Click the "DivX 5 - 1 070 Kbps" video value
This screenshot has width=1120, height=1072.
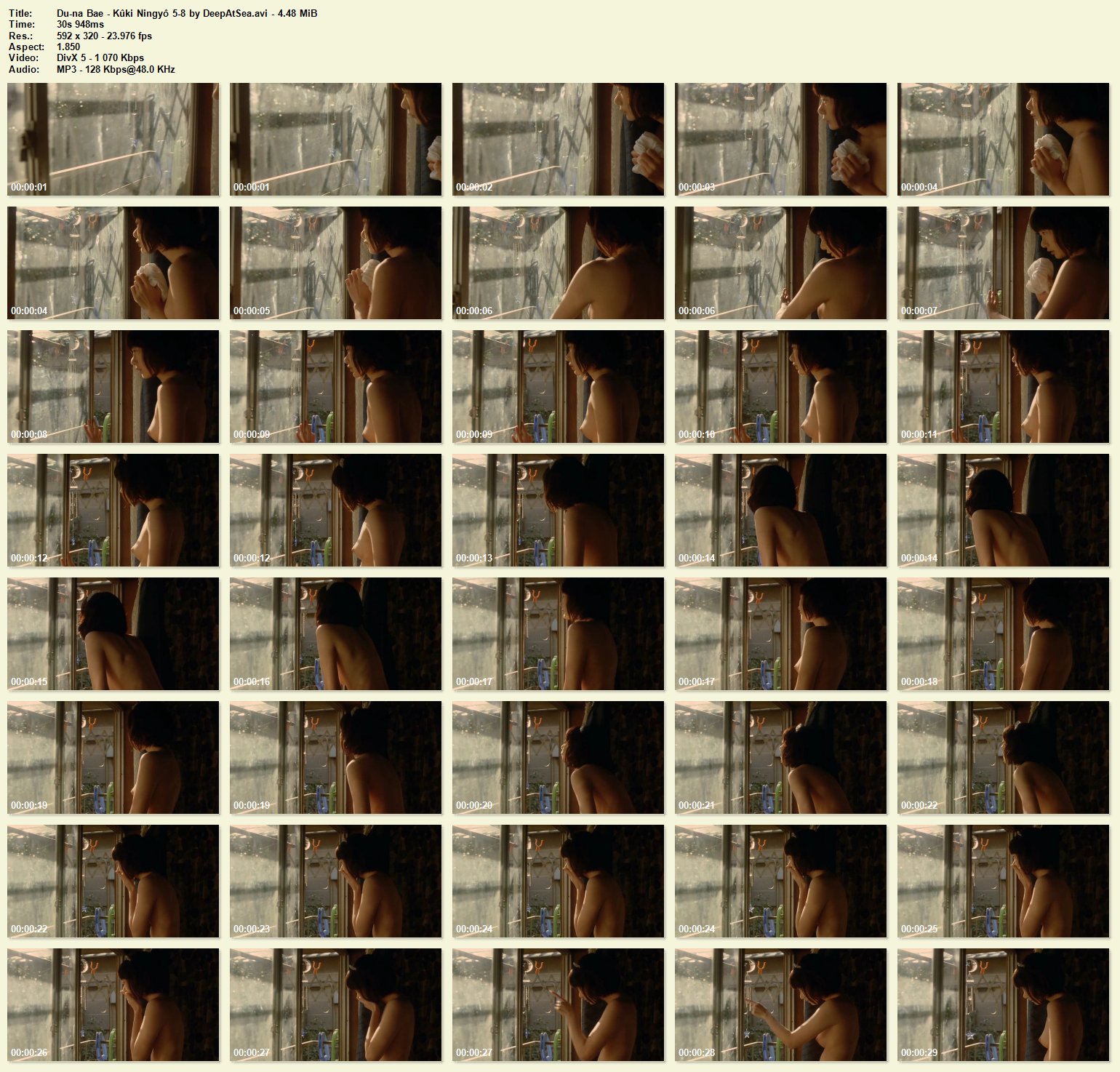point(100,57)
